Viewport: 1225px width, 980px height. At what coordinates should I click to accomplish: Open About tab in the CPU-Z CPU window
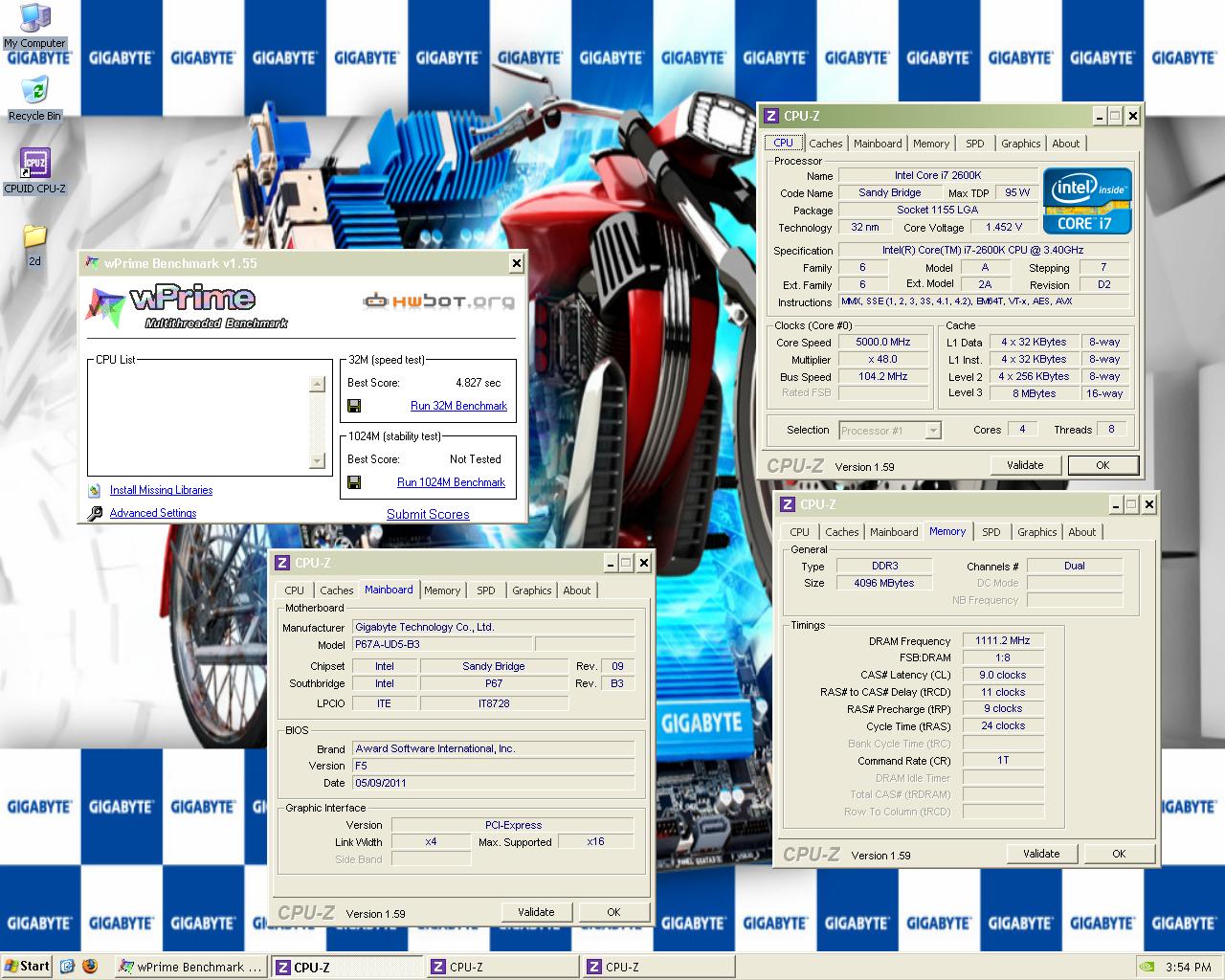coord(1066,144)
